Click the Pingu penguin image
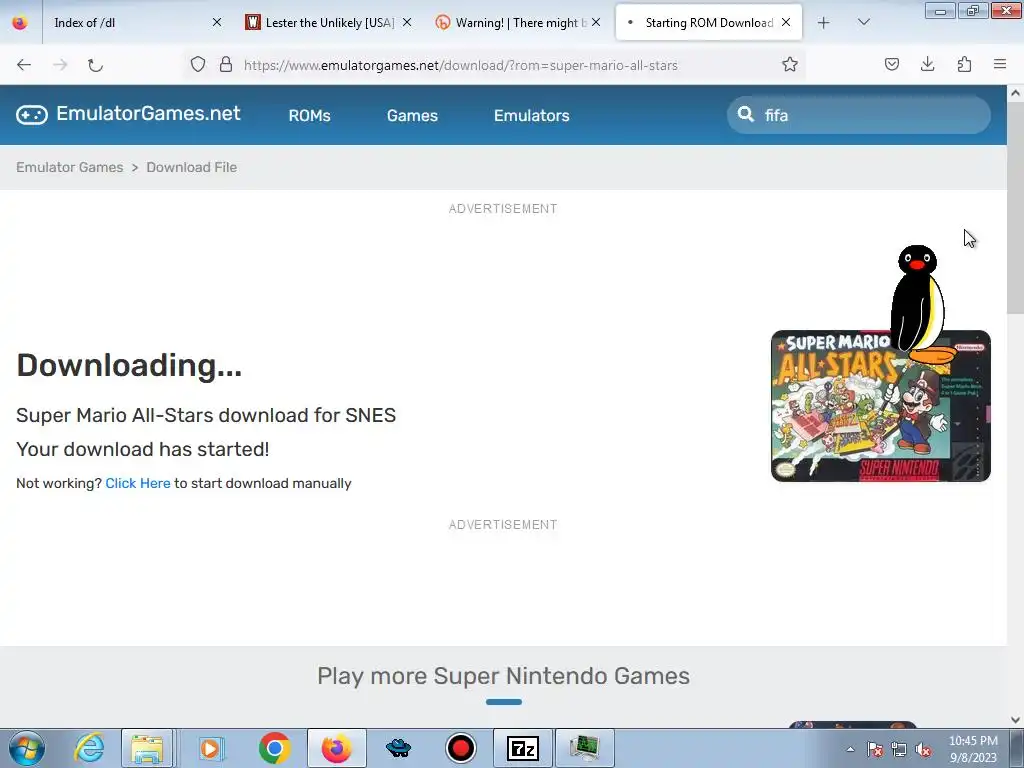This screenshot has height=768, width=1024. (923, 306)
